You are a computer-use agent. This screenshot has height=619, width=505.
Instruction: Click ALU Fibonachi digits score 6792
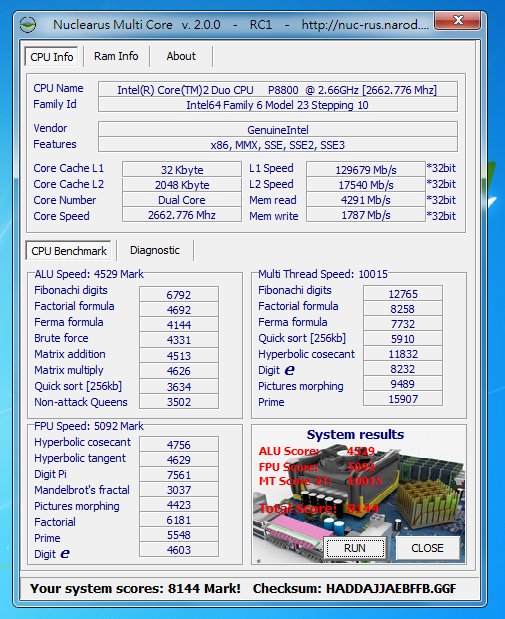click(x=179, y=294)
